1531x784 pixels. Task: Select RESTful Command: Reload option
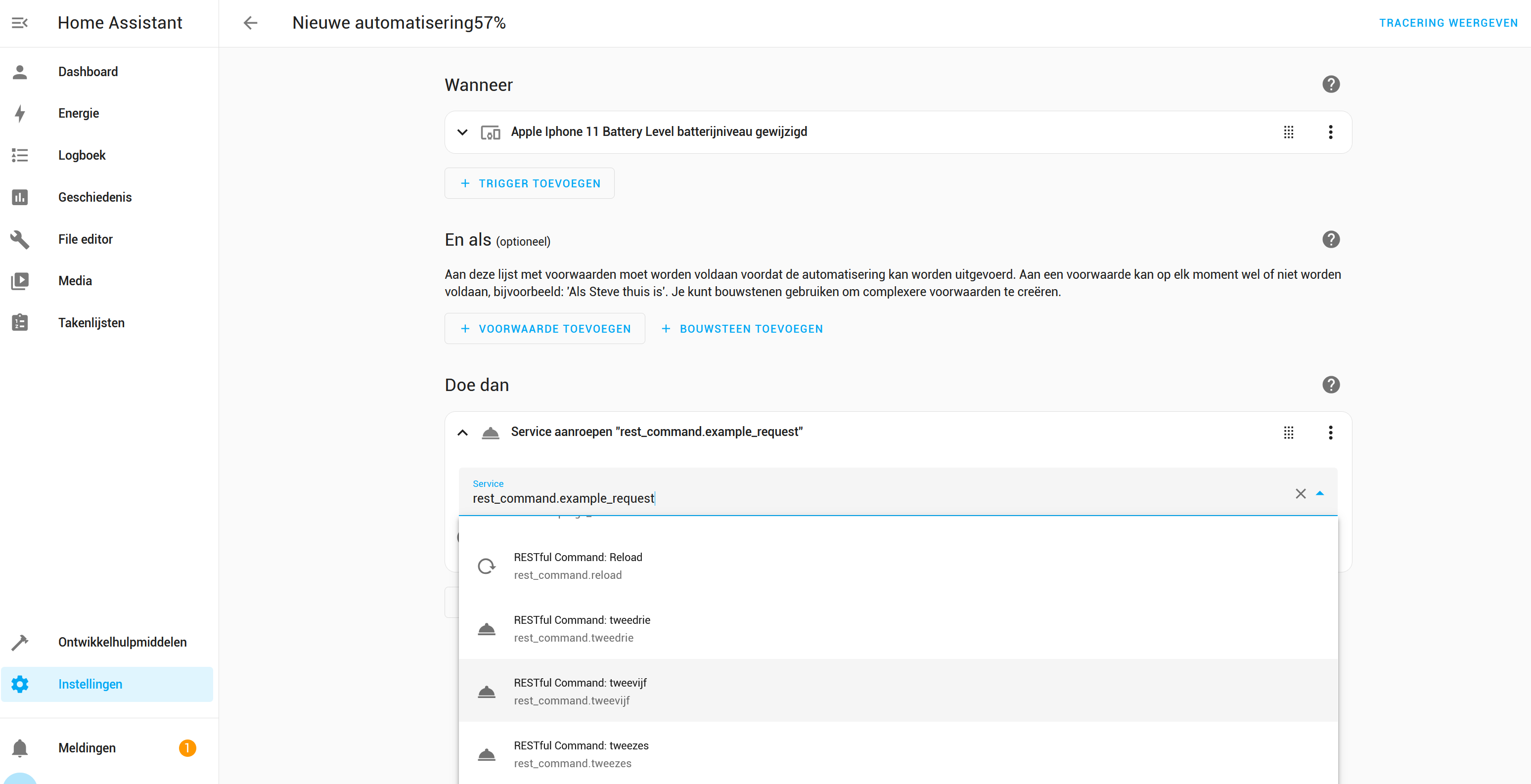tap(898, 566)
